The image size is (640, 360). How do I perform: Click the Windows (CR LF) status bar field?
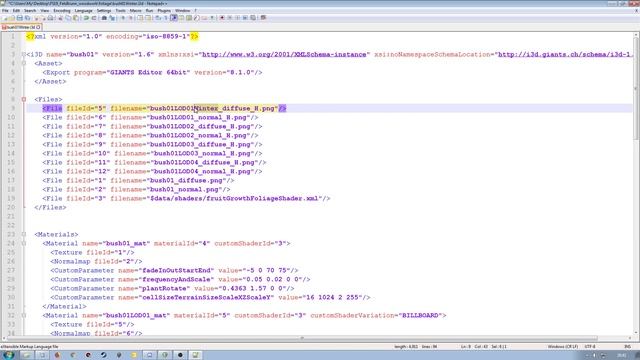point(562,347)
